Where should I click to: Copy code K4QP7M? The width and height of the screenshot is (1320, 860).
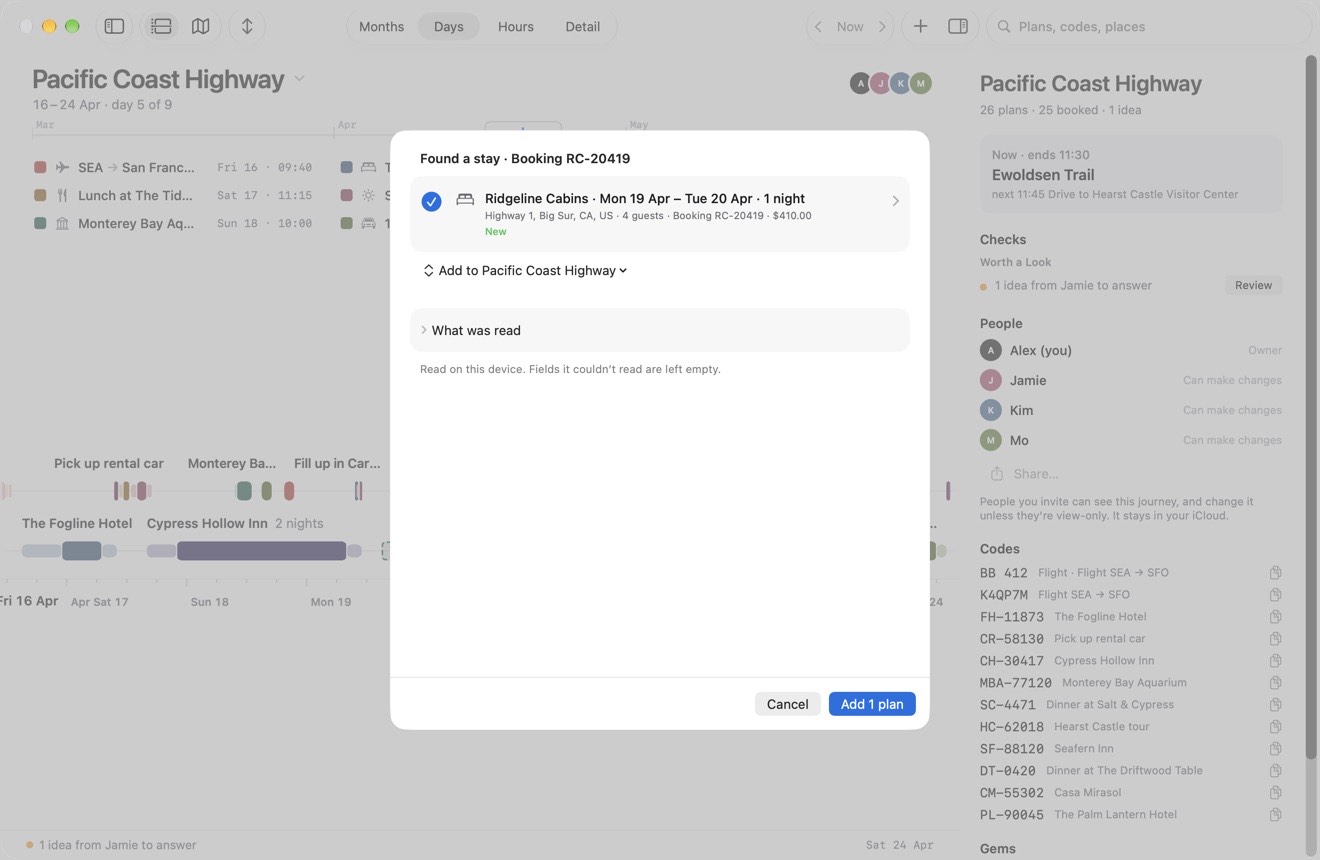(1276, 595)
